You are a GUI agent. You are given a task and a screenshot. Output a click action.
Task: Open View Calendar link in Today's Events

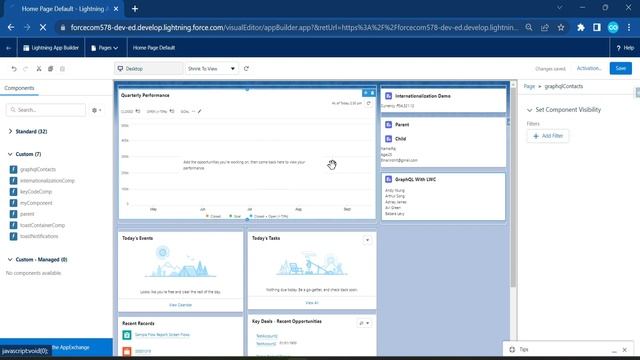[x=180, y=305]
